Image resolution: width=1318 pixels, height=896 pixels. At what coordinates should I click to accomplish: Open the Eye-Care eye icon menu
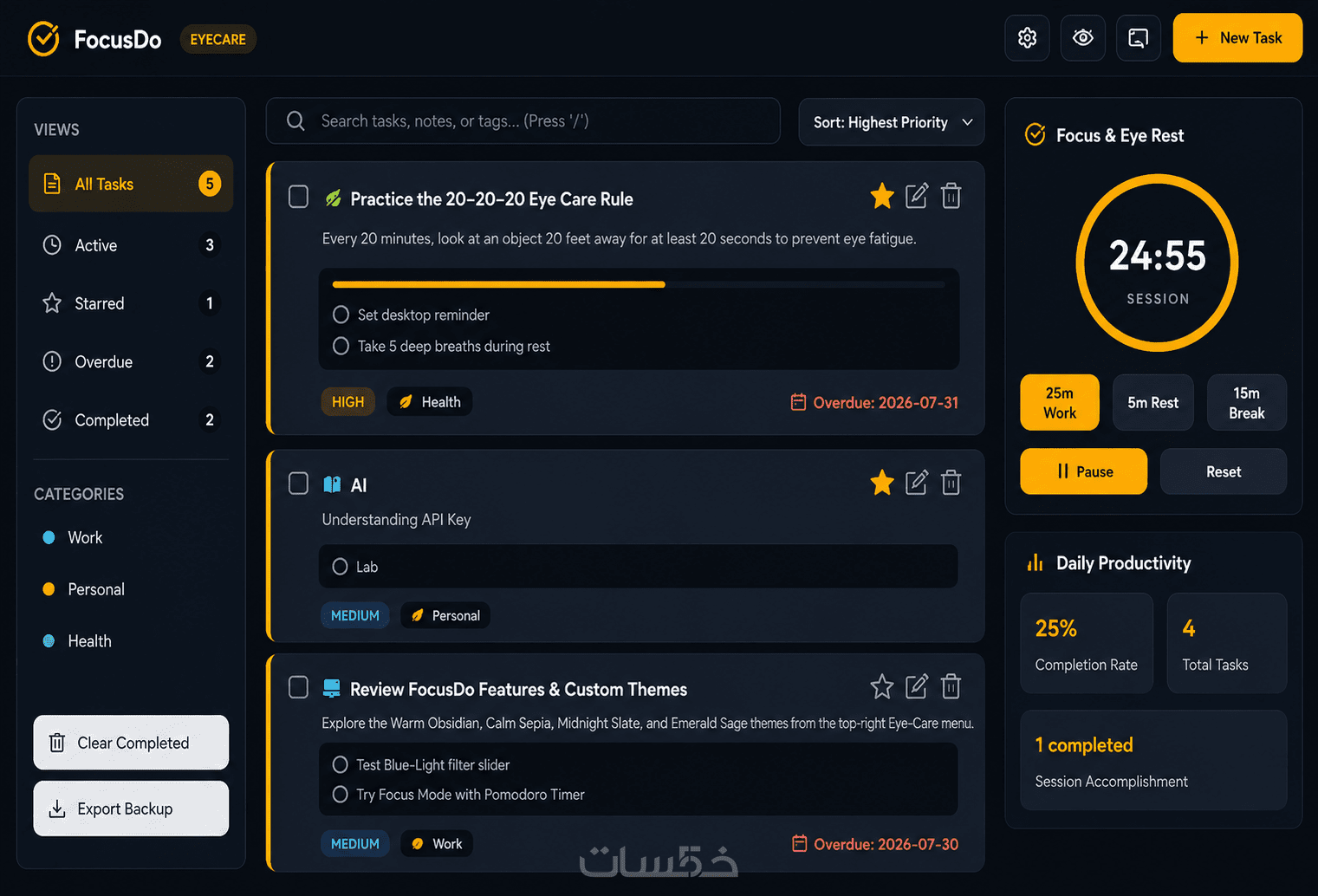point(1082,38)
